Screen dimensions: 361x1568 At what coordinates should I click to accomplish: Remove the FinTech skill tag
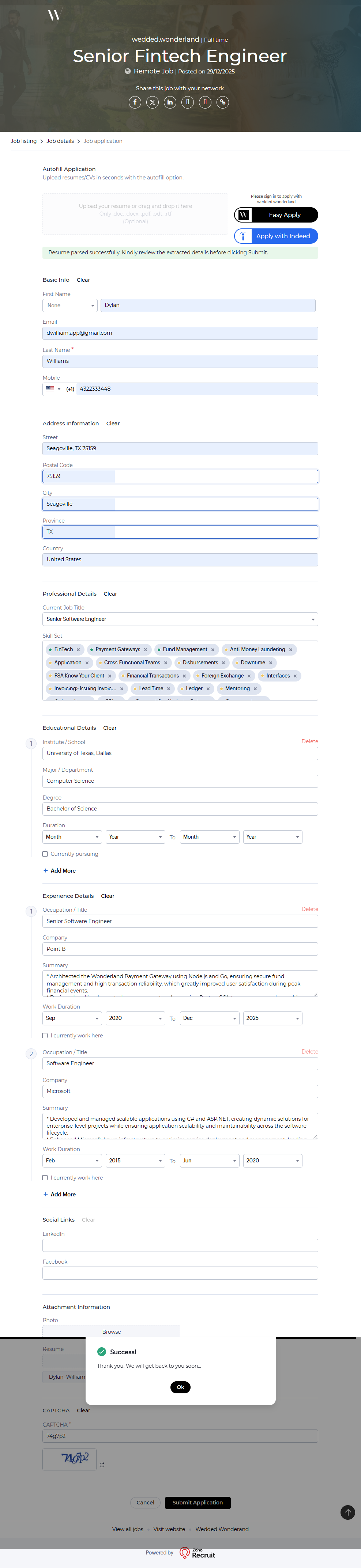tap(78, 649)
